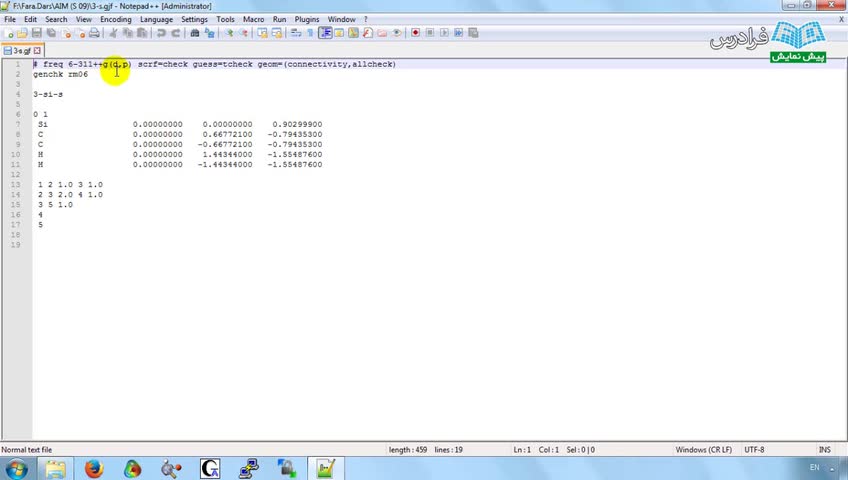Image resolution: width=848 pixels, height=480 pixels.
Task: Click connectivity line '2 3 2.0 4 1.0'
Action: click(70, 195)
